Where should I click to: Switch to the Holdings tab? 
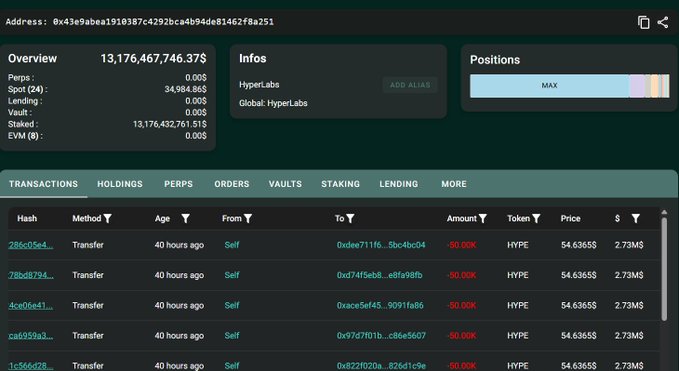tap(120, 184)
